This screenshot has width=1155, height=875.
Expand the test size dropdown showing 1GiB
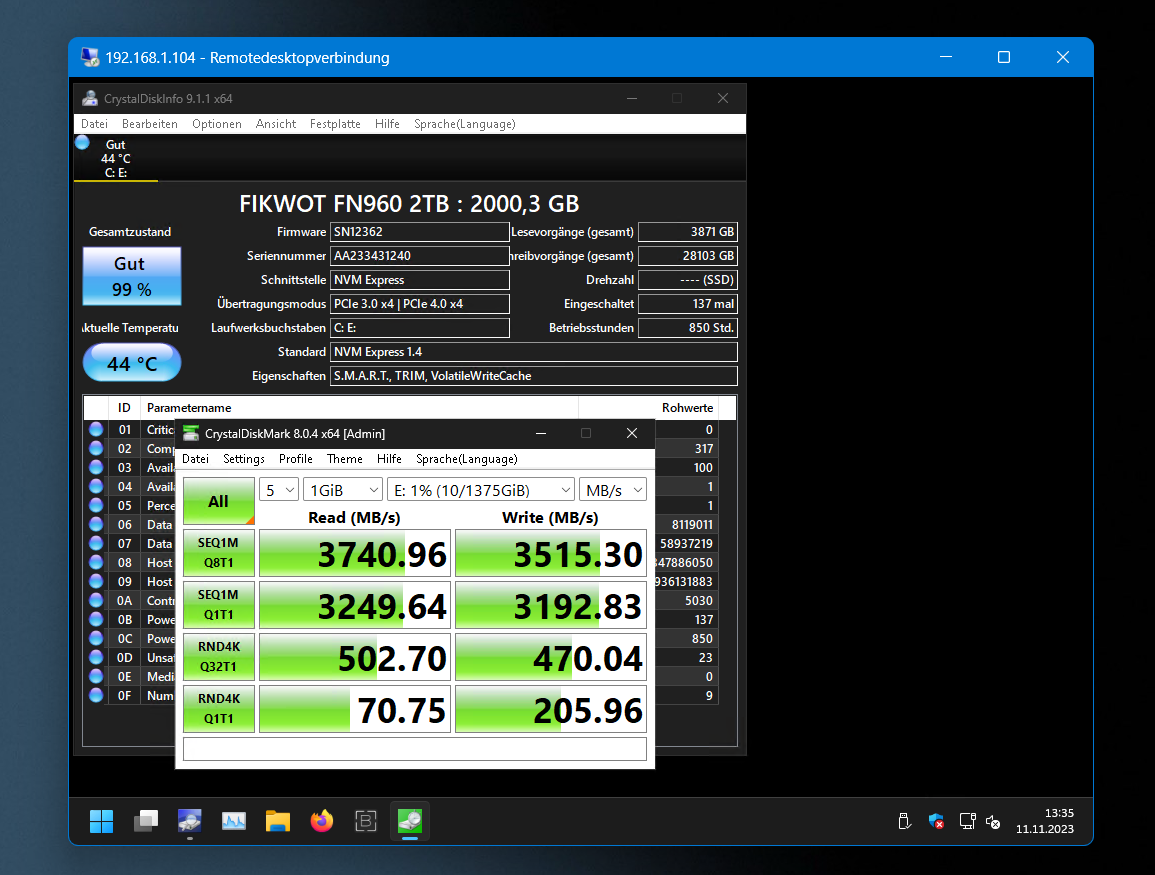pos(343,490)
